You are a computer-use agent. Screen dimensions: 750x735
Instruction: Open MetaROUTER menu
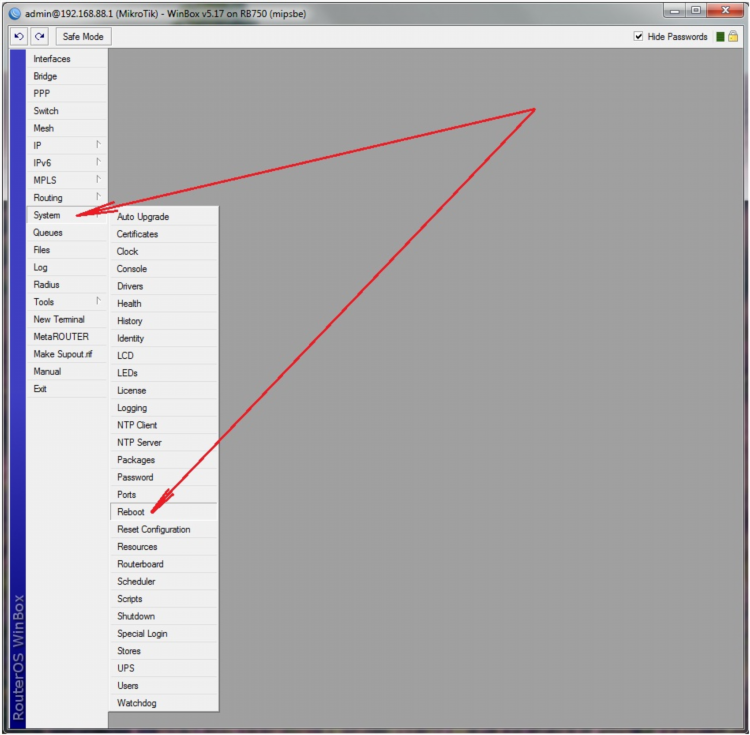[66, 337]
